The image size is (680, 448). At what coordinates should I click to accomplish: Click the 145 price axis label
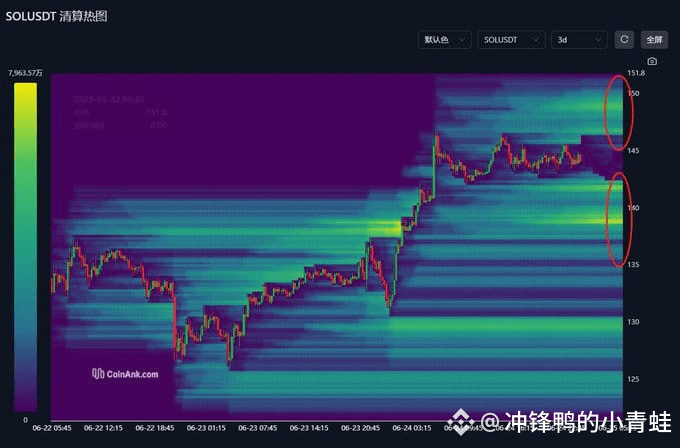coord(633,151)
